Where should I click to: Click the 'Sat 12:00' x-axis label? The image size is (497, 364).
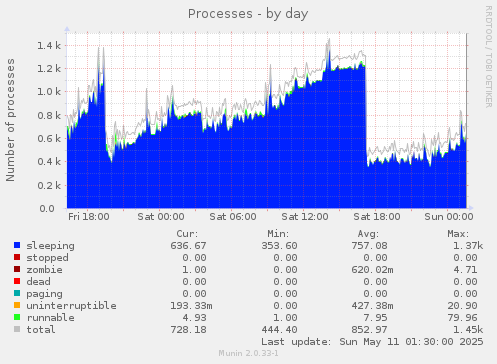click(305, 217)
